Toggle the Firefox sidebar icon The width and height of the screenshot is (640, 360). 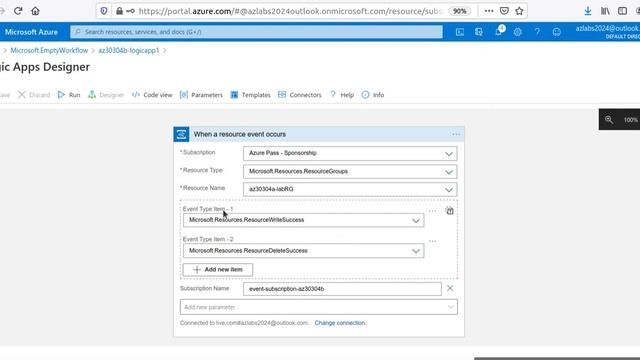622,11
